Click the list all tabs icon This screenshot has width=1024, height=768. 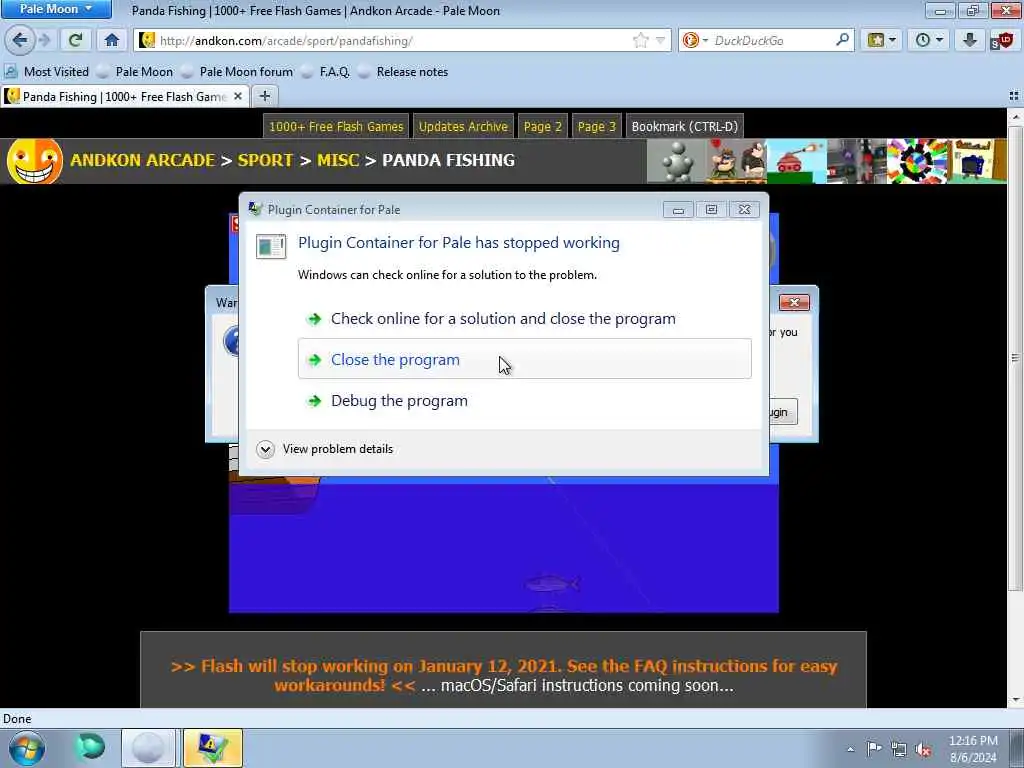[x=1014, y=97]
